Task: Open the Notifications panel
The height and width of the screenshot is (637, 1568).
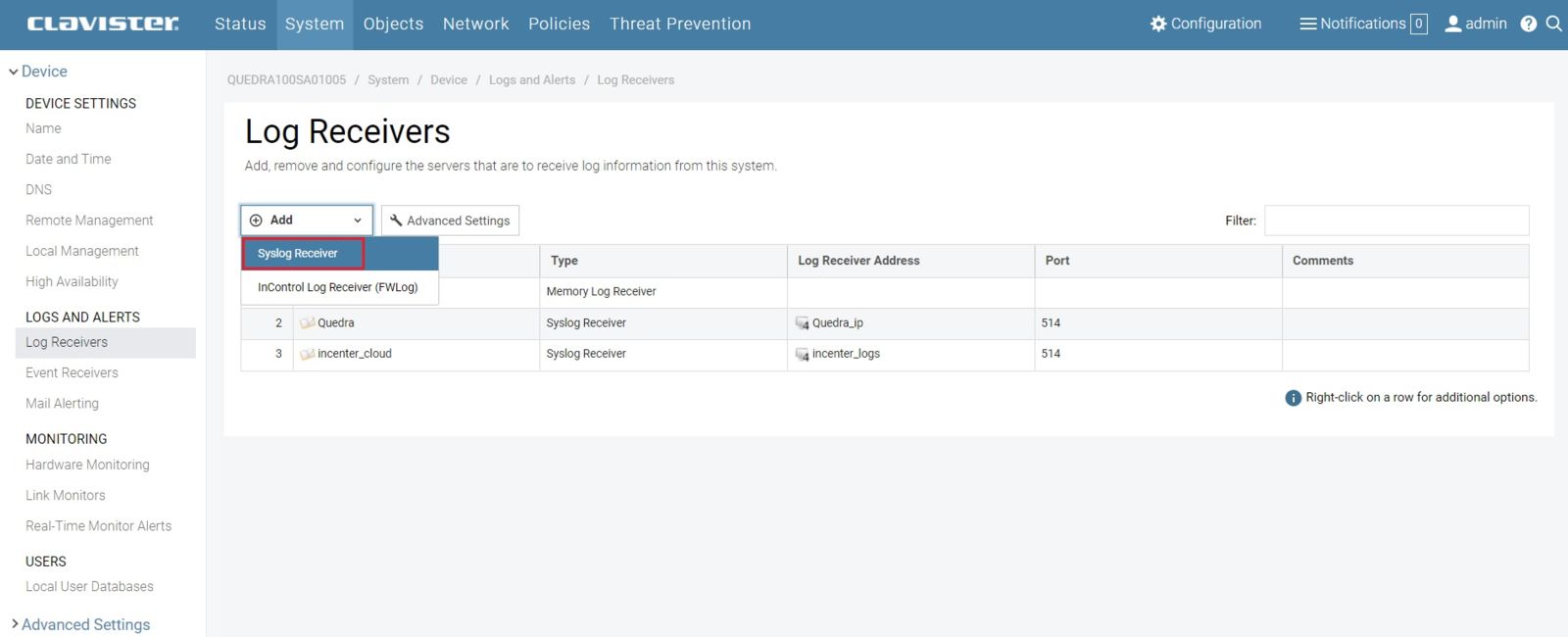Action: pyautogui.click(x=1362, y=24)
